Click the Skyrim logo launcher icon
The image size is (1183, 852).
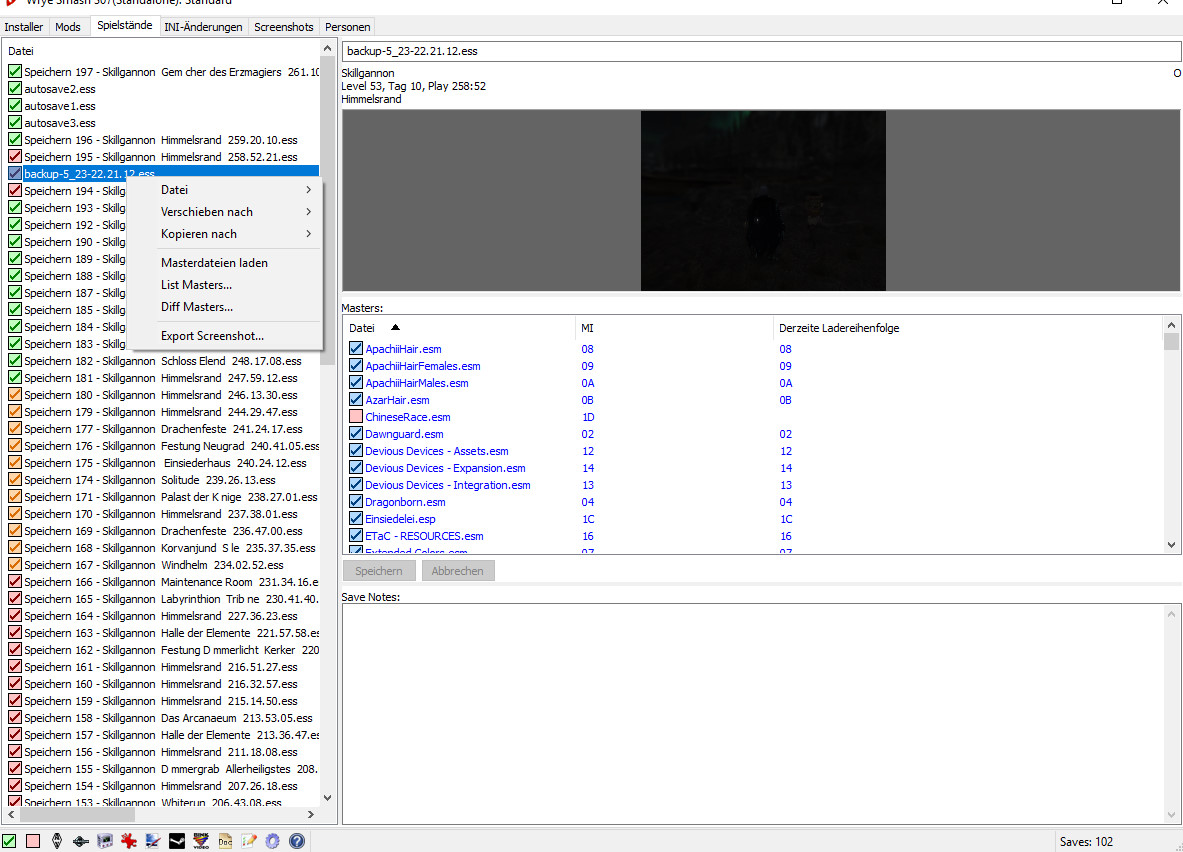pyautogui.click(x=57, y=841)
